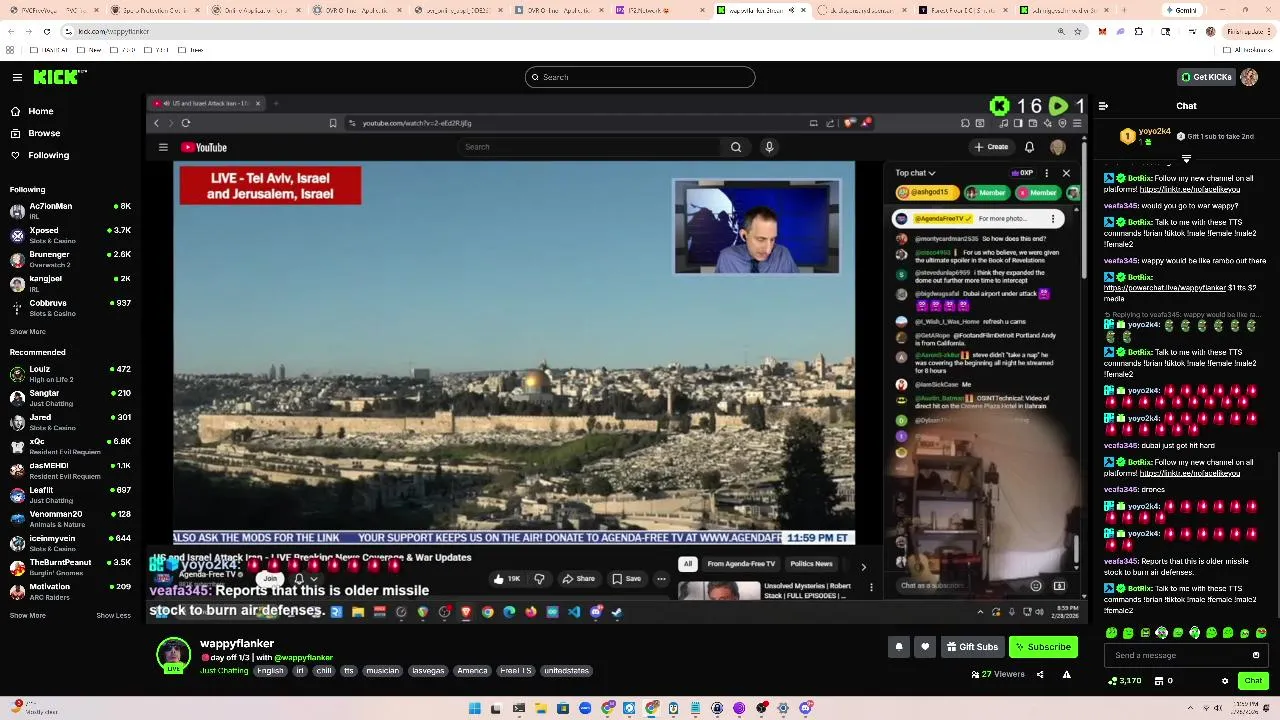Toggle notification bell for wappyflanker
Image resolution: width=1280 pixels, height=720 pixels.
click(898, 647)
